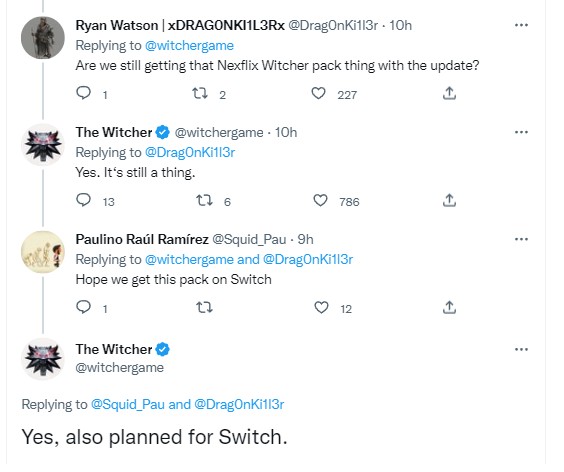Image resolution: width=564 pixels, height=472 pixels.
Task: Like Ryan Watson's tweet with 227 likes
Action: 318,94
